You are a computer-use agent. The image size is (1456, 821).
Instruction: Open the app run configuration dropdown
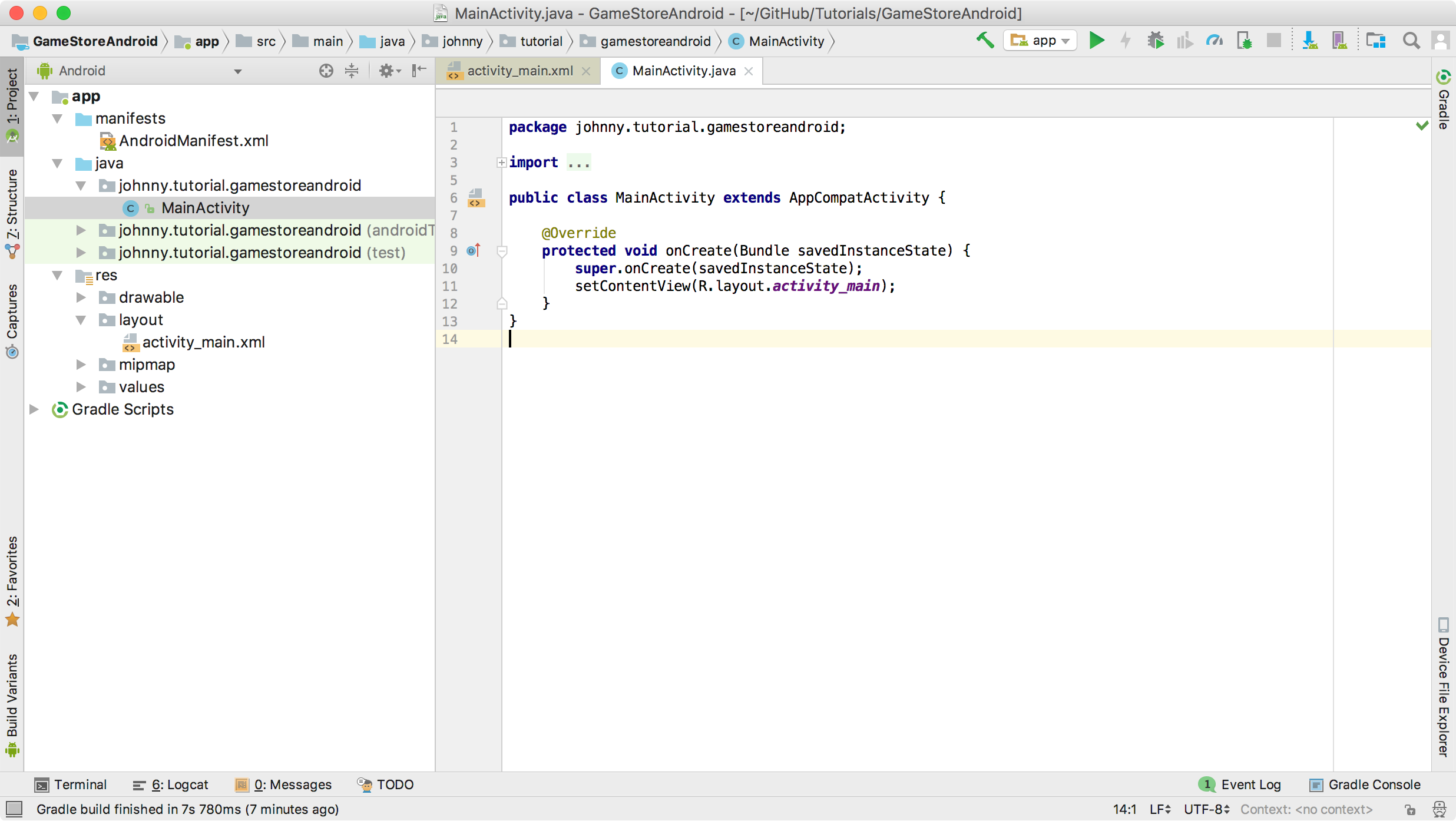[1040, 41]
